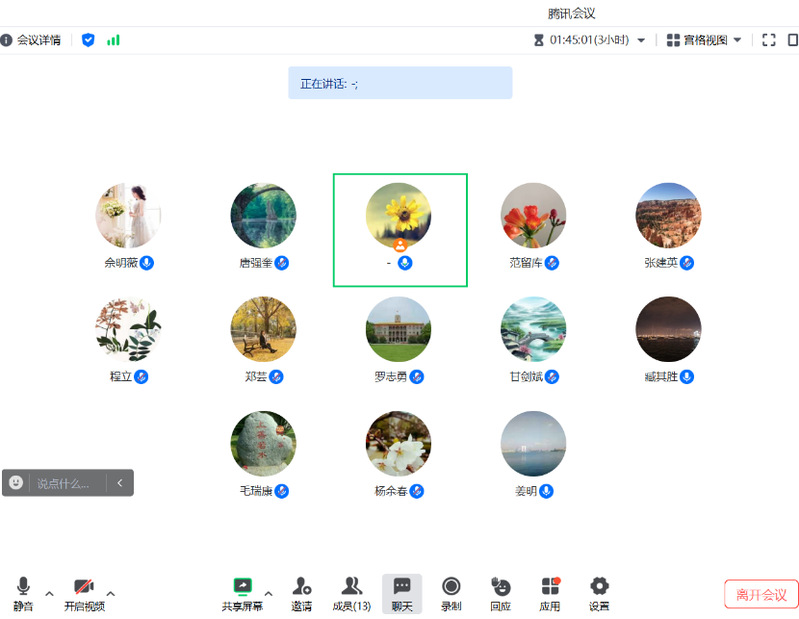The width and height of the screenshot is (799, 619).
Task: Click the 共享屏幕 share screen icon
Action: (x=242, y=588)
